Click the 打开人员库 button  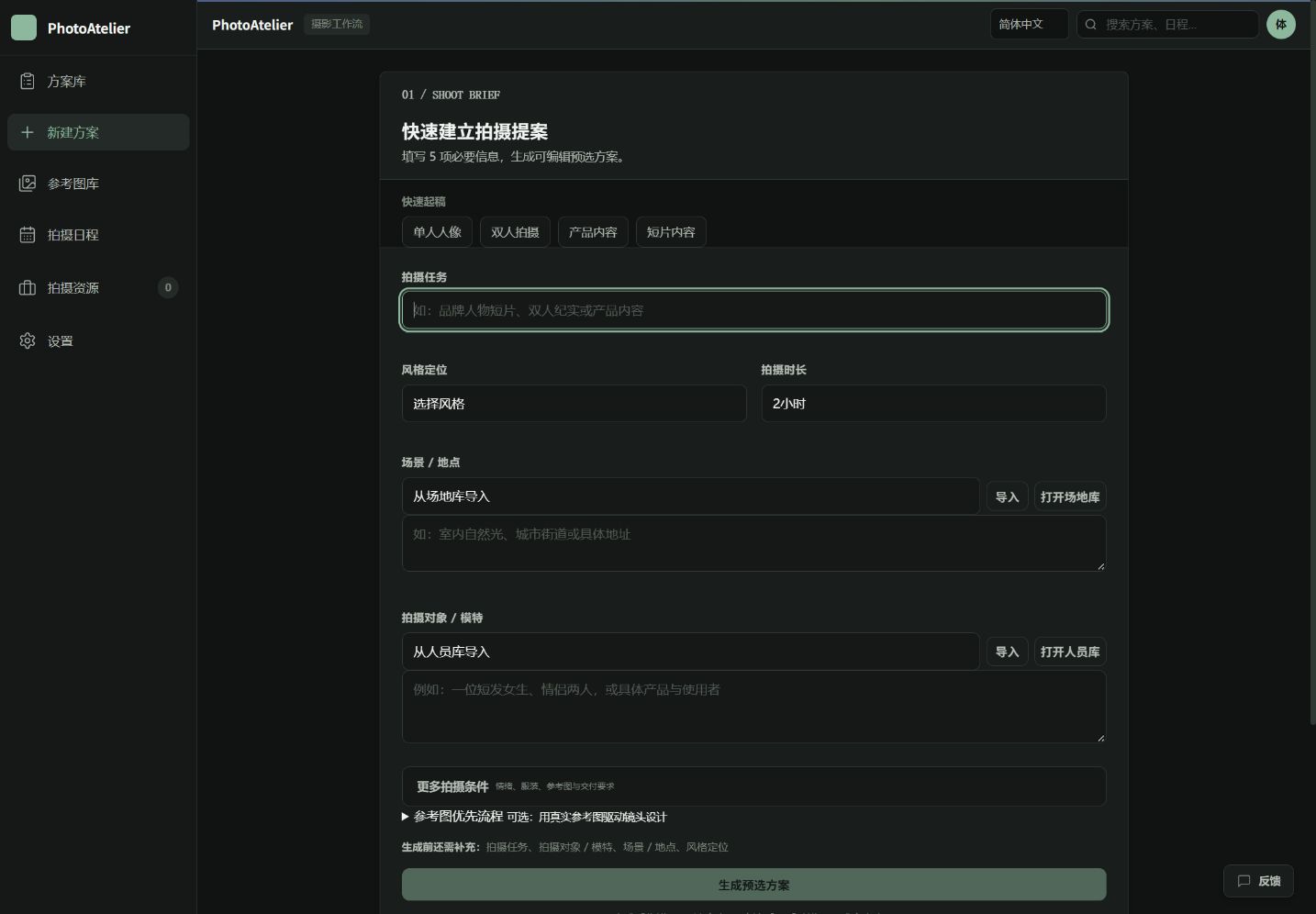coord(1070,652)
